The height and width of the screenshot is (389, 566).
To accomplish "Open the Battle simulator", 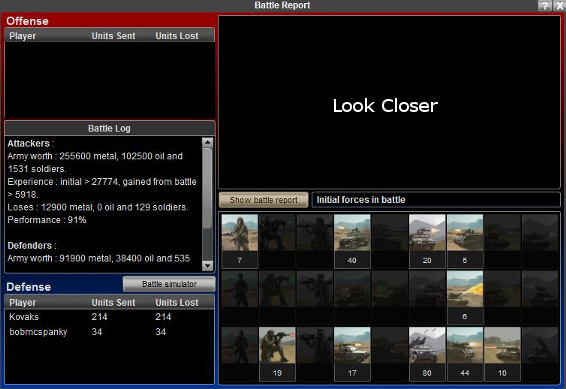I will point(169,284).
